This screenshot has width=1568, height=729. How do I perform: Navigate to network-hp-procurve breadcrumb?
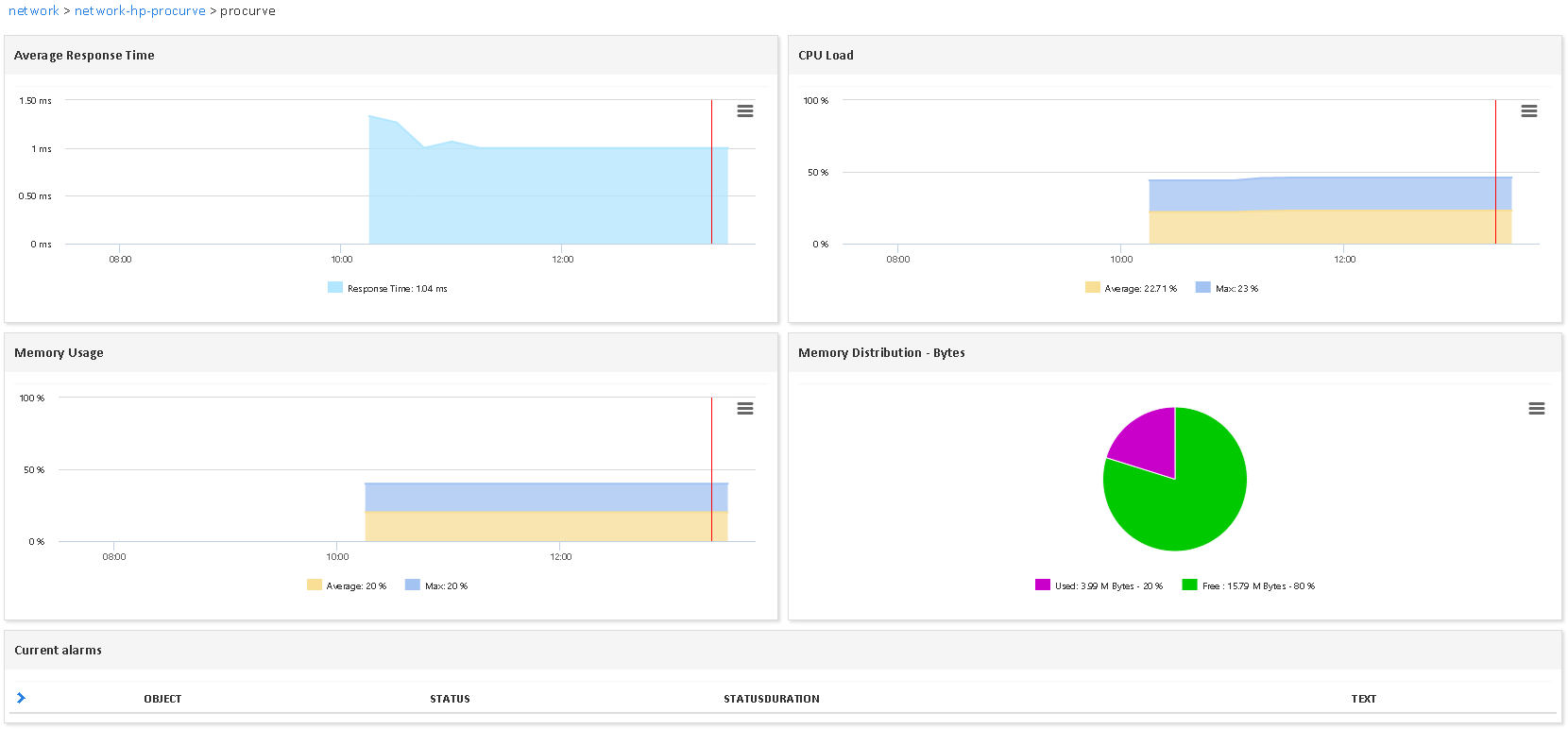(140, 11)
